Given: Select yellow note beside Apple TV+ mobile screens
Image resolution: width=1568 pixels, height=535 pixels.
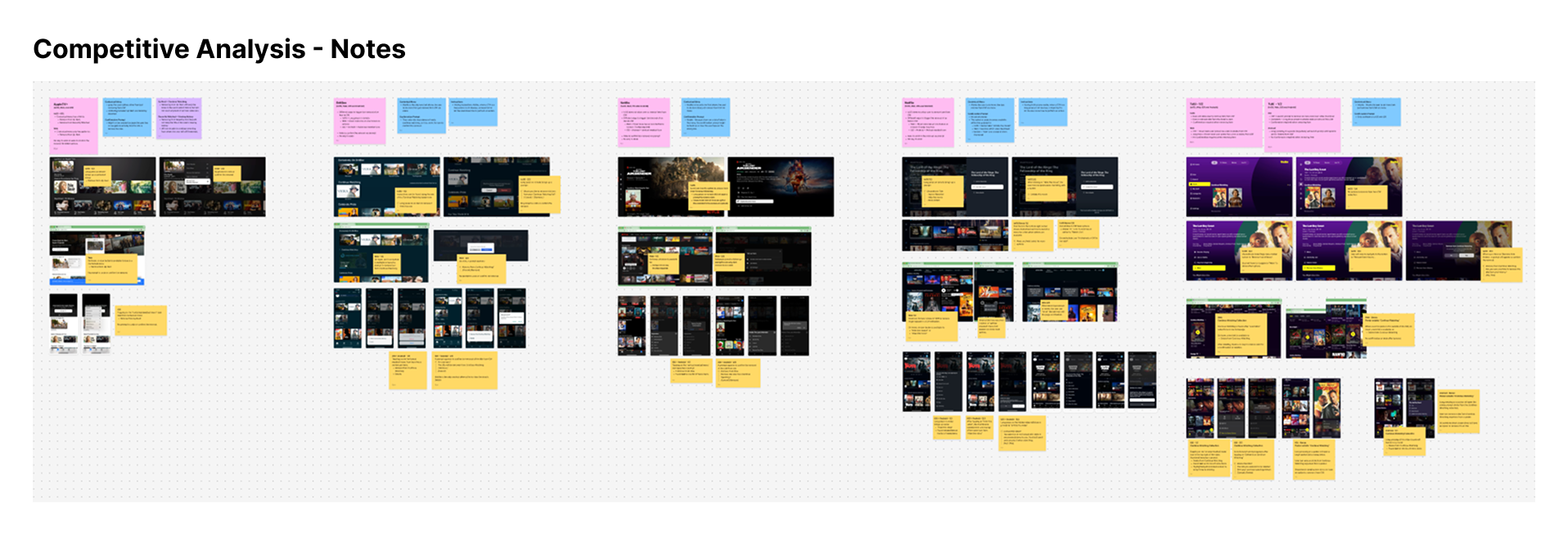Looking at the screenshot, I should (x=141, y=320).
